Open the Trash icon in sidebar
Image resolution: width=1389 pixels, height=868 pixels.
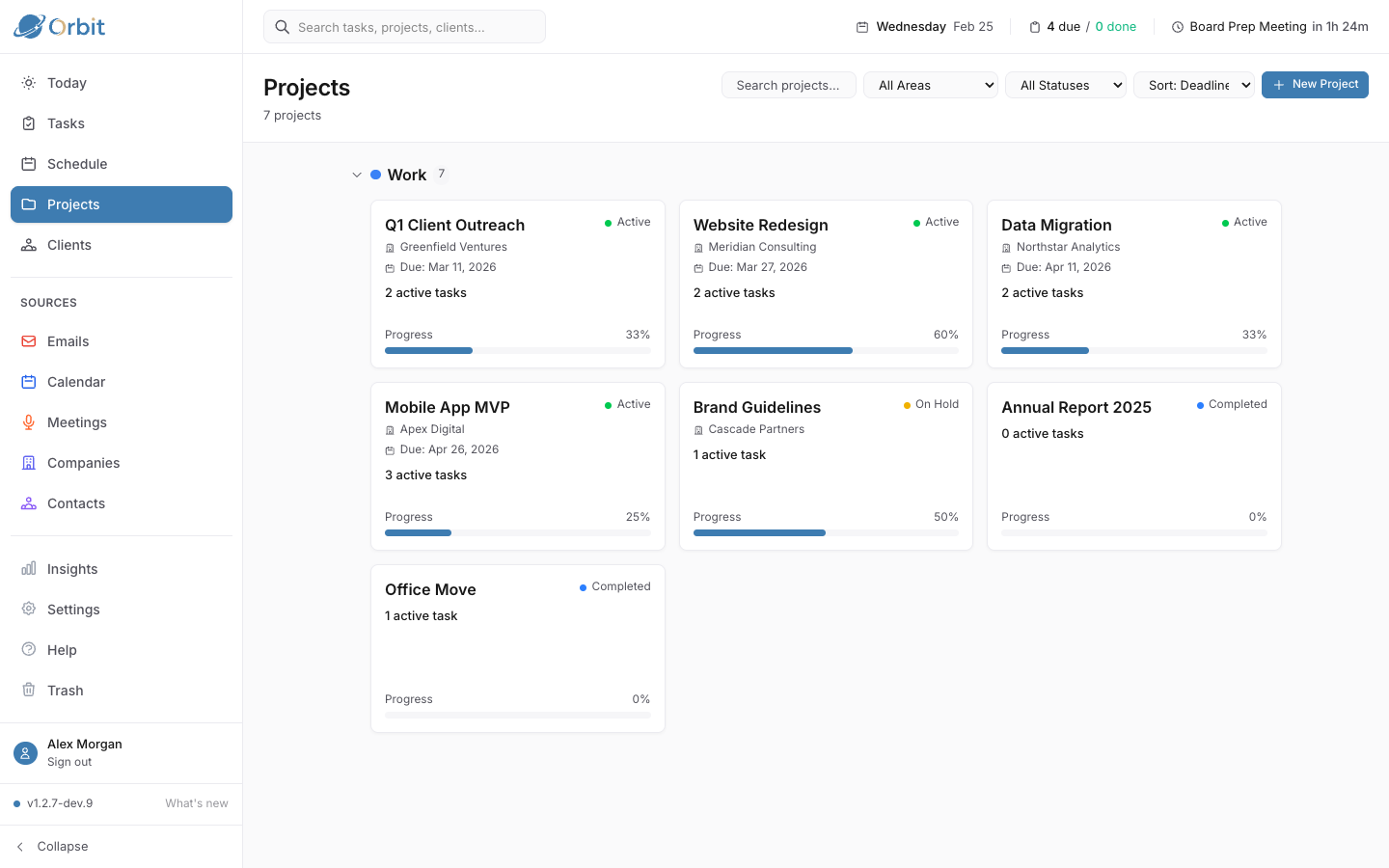29,691
